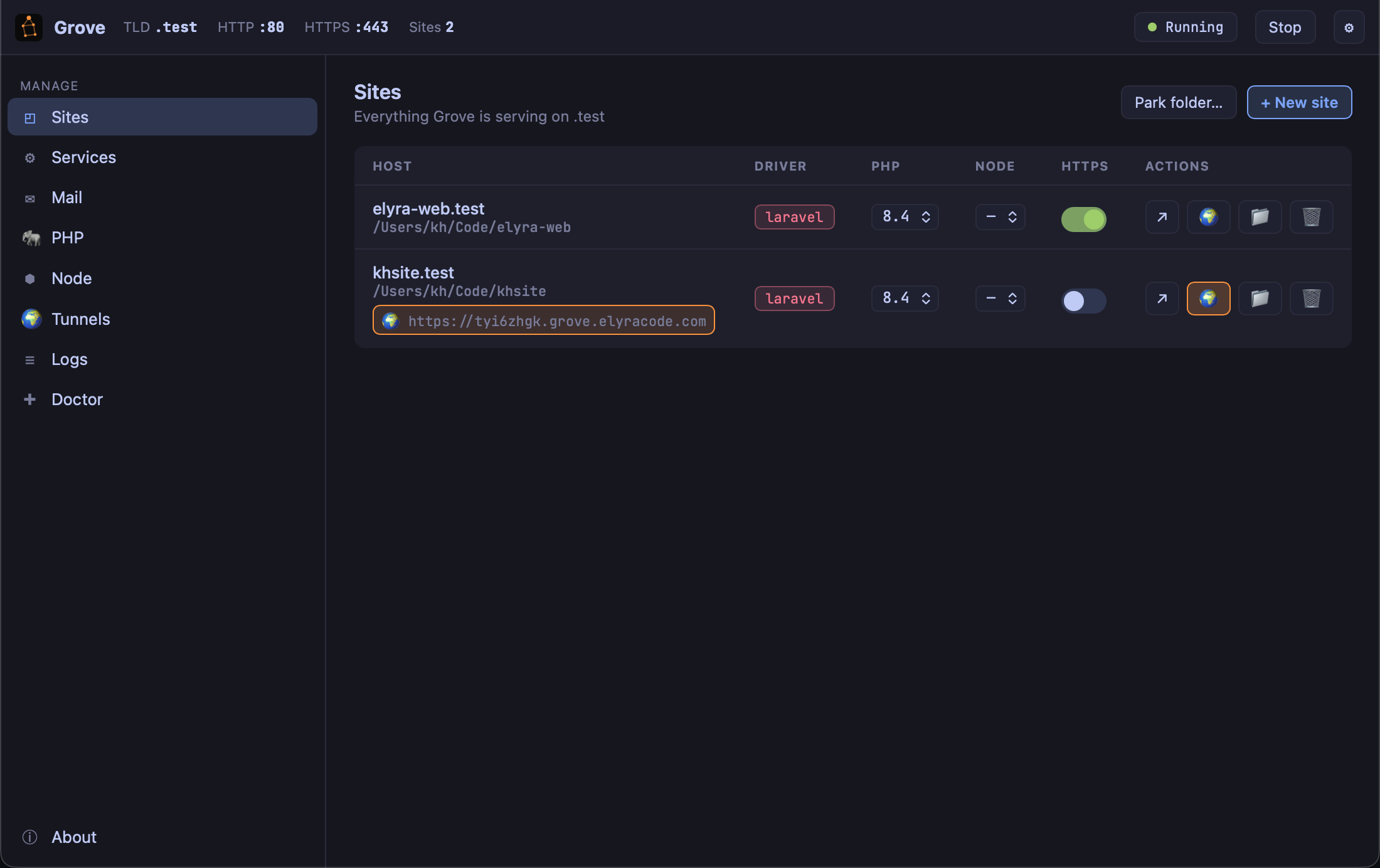Open the Doctor section

point(162,400)
